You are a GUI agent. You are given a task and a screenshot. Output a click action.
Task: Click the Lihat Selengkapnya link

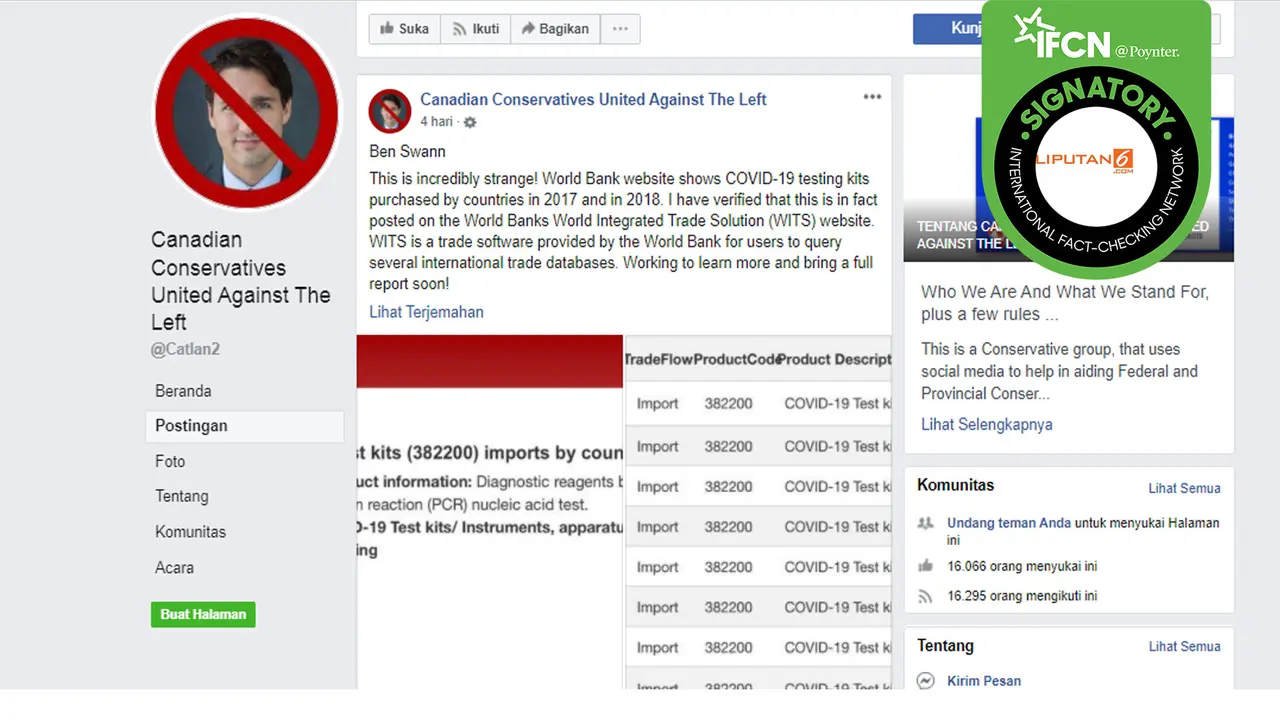click(986, 424)
